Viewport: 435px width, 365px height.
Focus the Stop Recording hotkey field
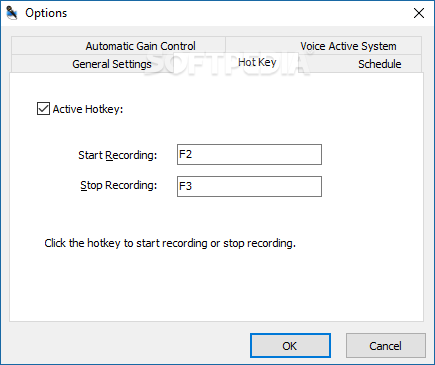tap(249, 186)
